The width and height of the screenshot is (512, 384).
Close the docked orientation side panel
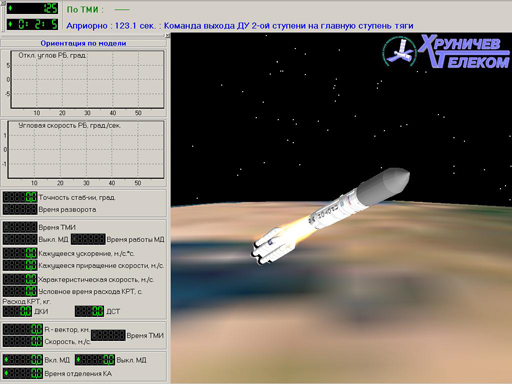pyautogui.click(x=168, y=36)
